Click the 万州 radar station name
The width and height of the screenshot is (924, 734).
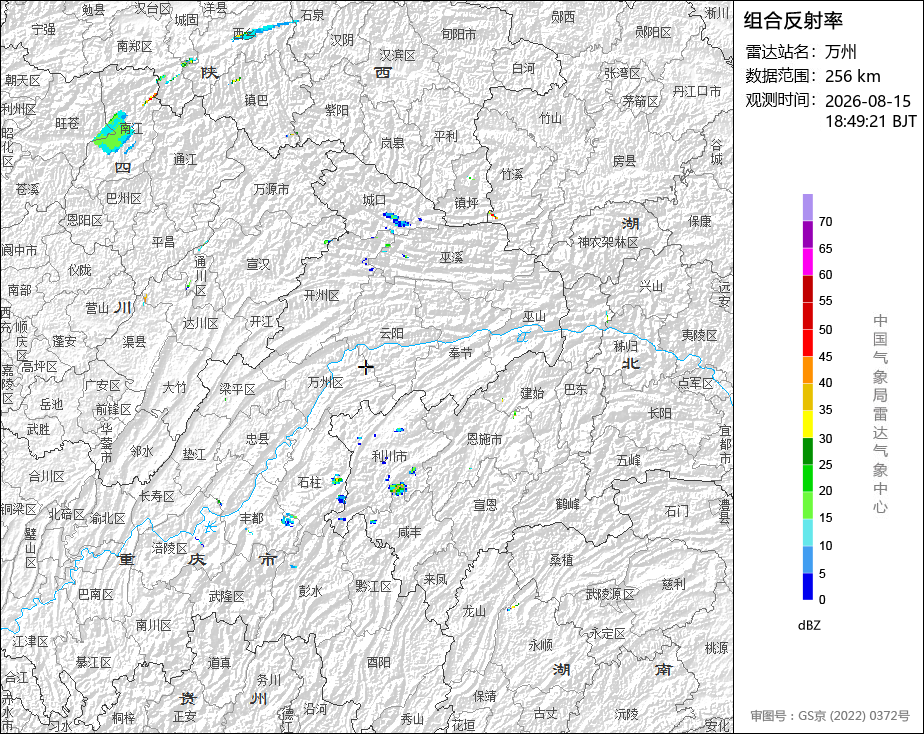click(840, 52)
